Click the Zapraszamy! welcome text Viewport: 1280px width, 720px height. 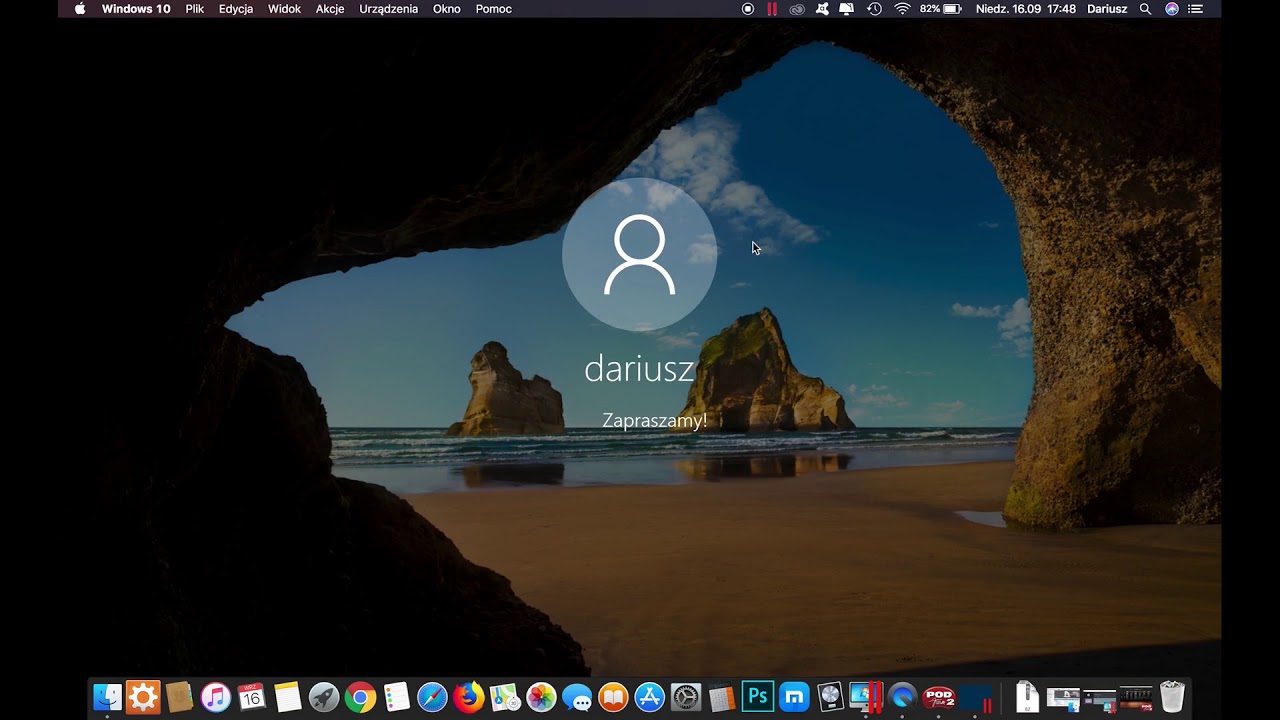654,421
